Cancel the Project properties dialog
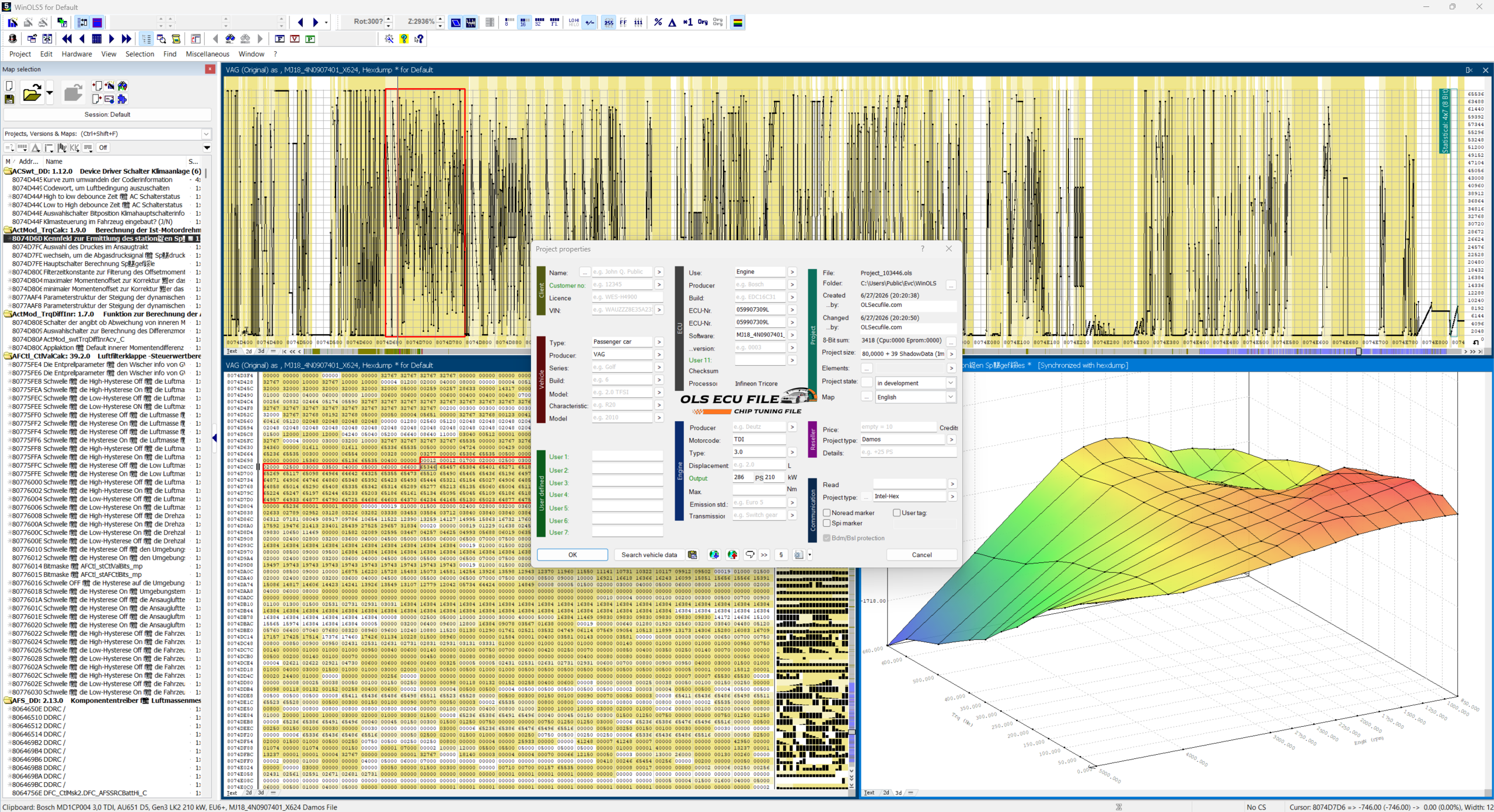Image resolution: width=1494 pixels, height=812 pixels. tap(921, 555)
